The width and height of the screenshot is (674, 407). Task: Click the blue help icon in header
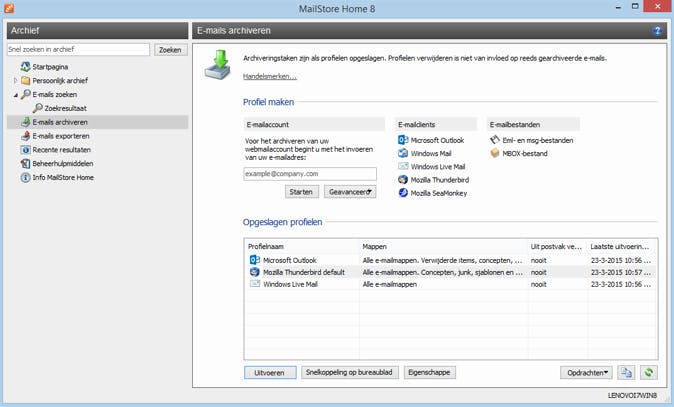tap(657, 31)
